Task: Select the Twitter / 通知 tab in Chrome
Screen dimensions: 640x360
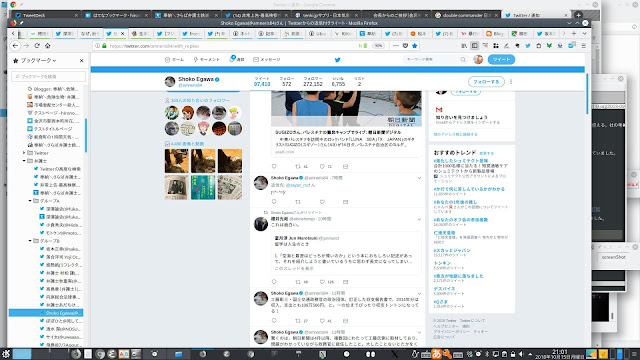Action: coord(536,15)
